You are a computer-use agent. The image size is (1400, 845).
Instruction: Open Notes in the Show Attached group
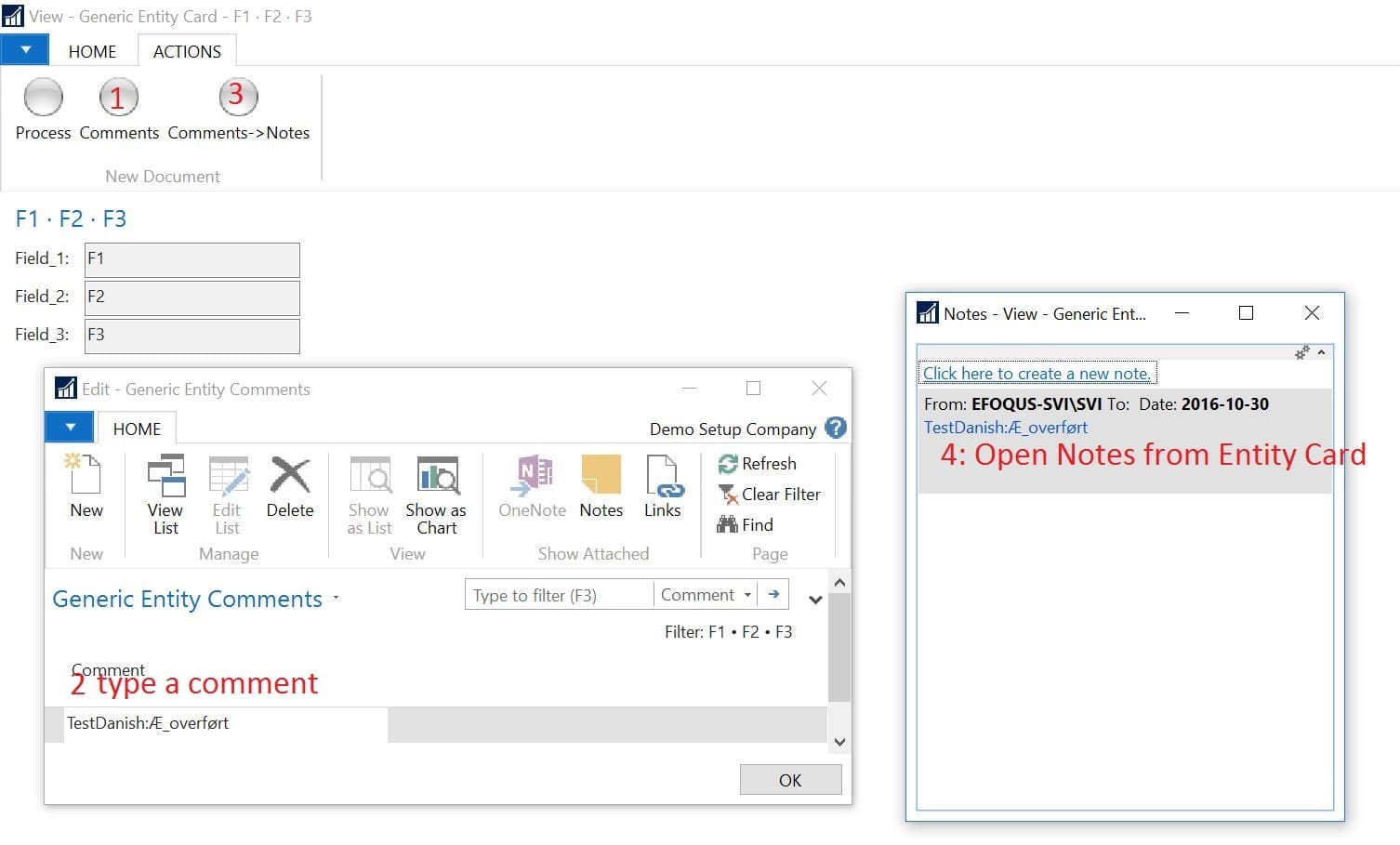(x=601, y=486)
